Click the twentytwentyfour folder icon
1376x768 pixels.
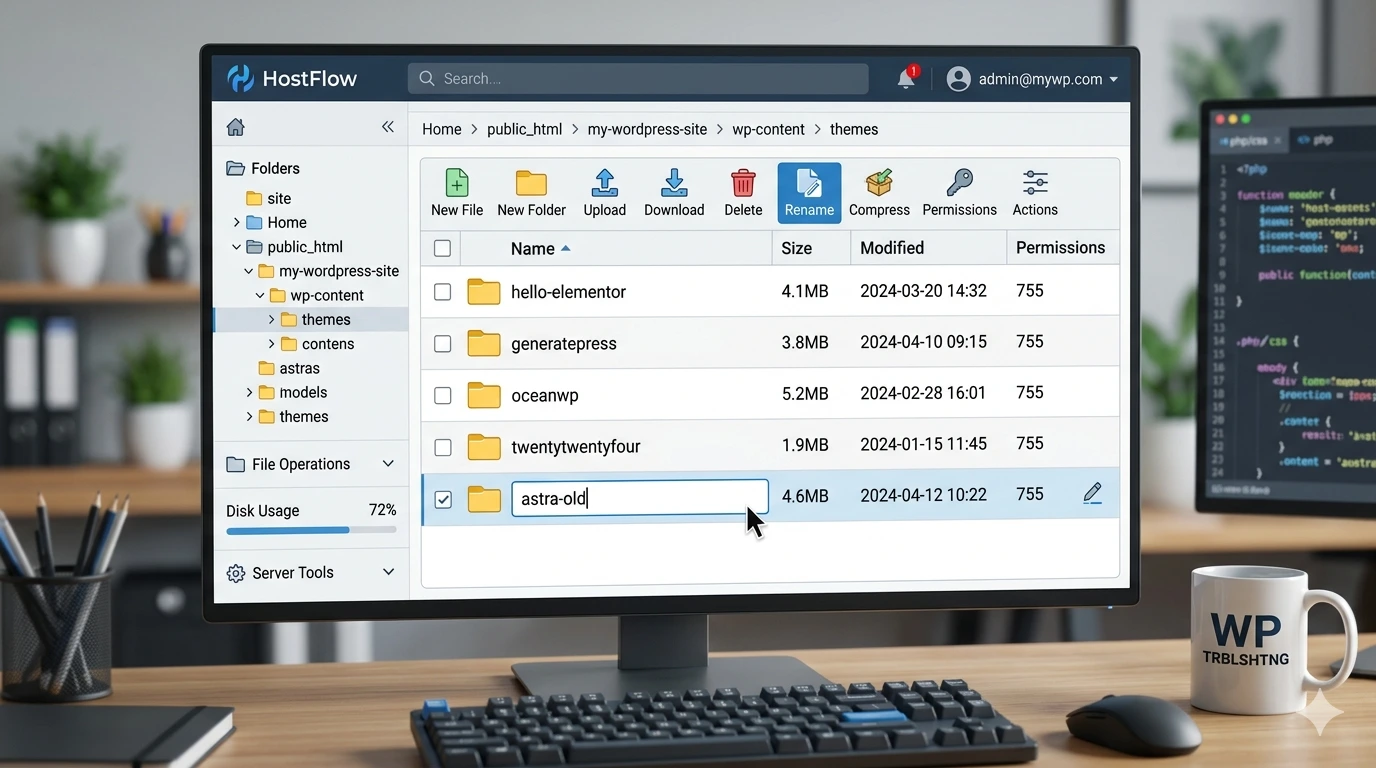pyautogui.click(x=484, y=447)
